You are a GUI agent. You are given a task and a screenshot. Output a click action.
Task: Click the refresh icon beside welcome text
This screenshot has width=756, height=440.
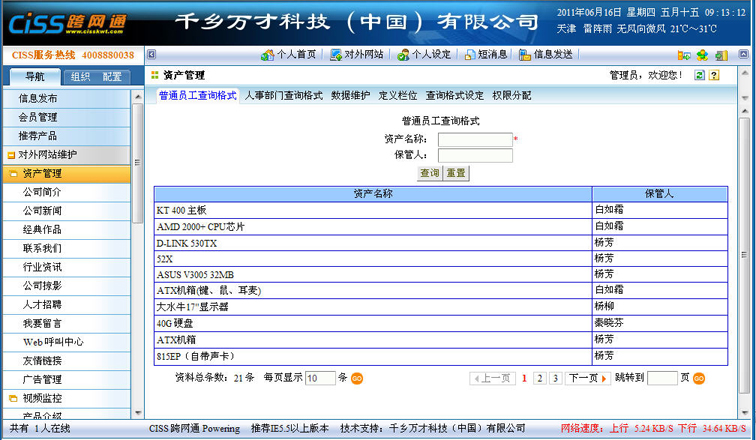pos(700,75)
